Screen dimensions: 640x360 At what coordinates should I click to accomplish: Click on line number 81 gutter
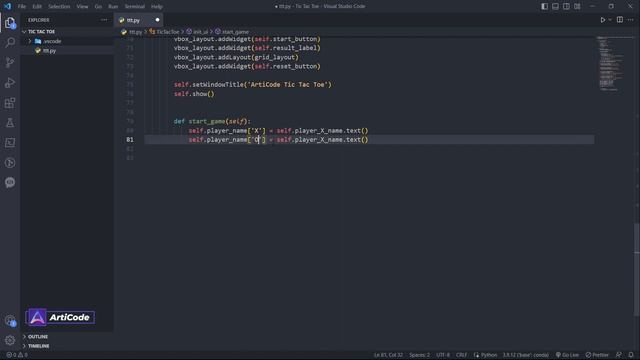click(129, 140)
